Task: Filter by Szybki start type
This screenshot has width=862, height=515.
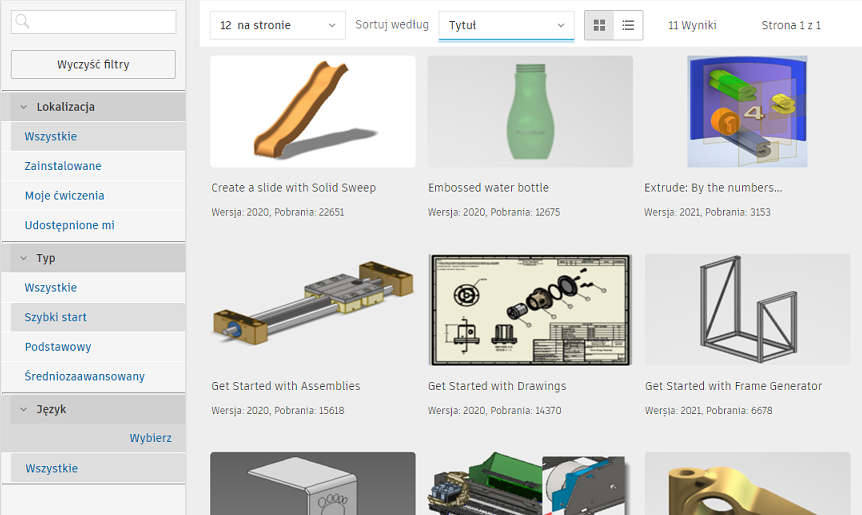Action: pyautogui.click(x=98, y=317)
